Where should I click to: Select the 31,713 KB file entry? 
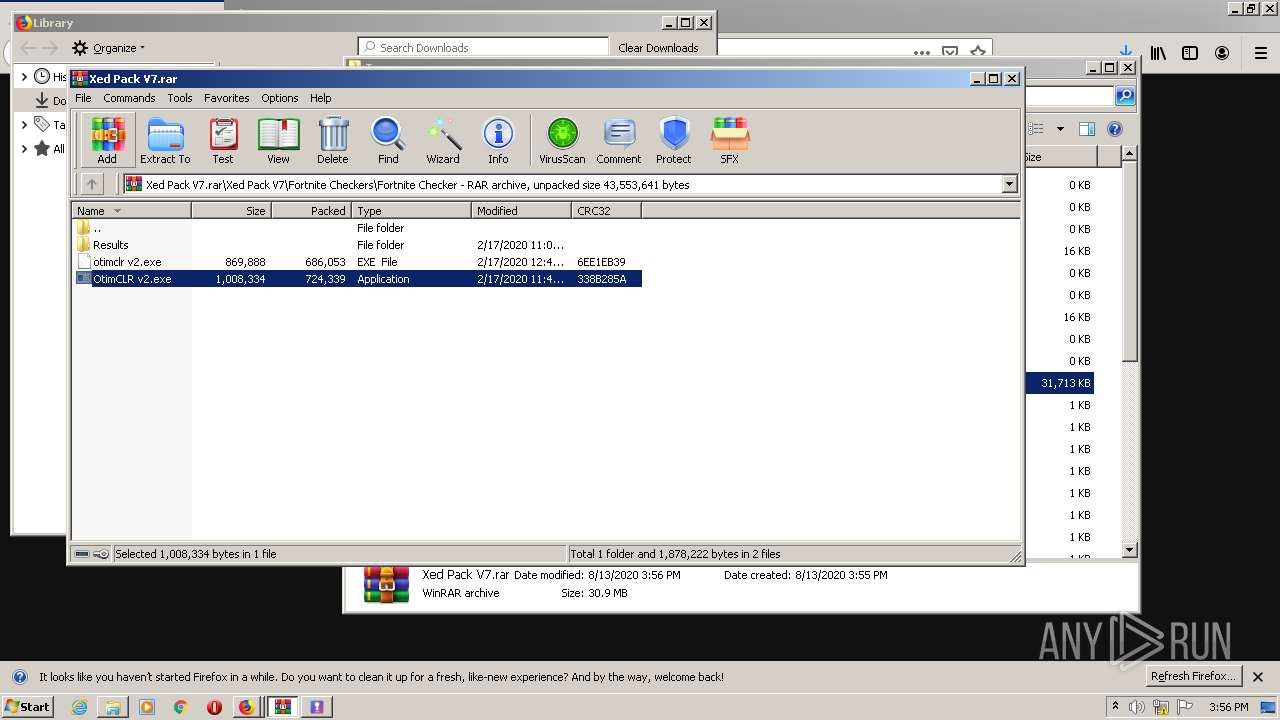(x=1059, y=383)
